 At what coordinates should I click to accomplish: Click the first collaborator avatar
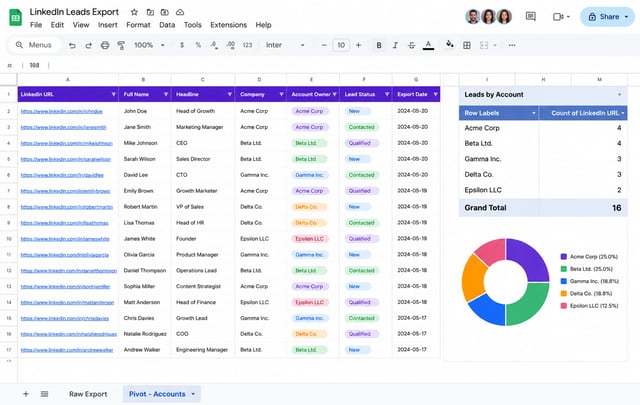(473, 17)
